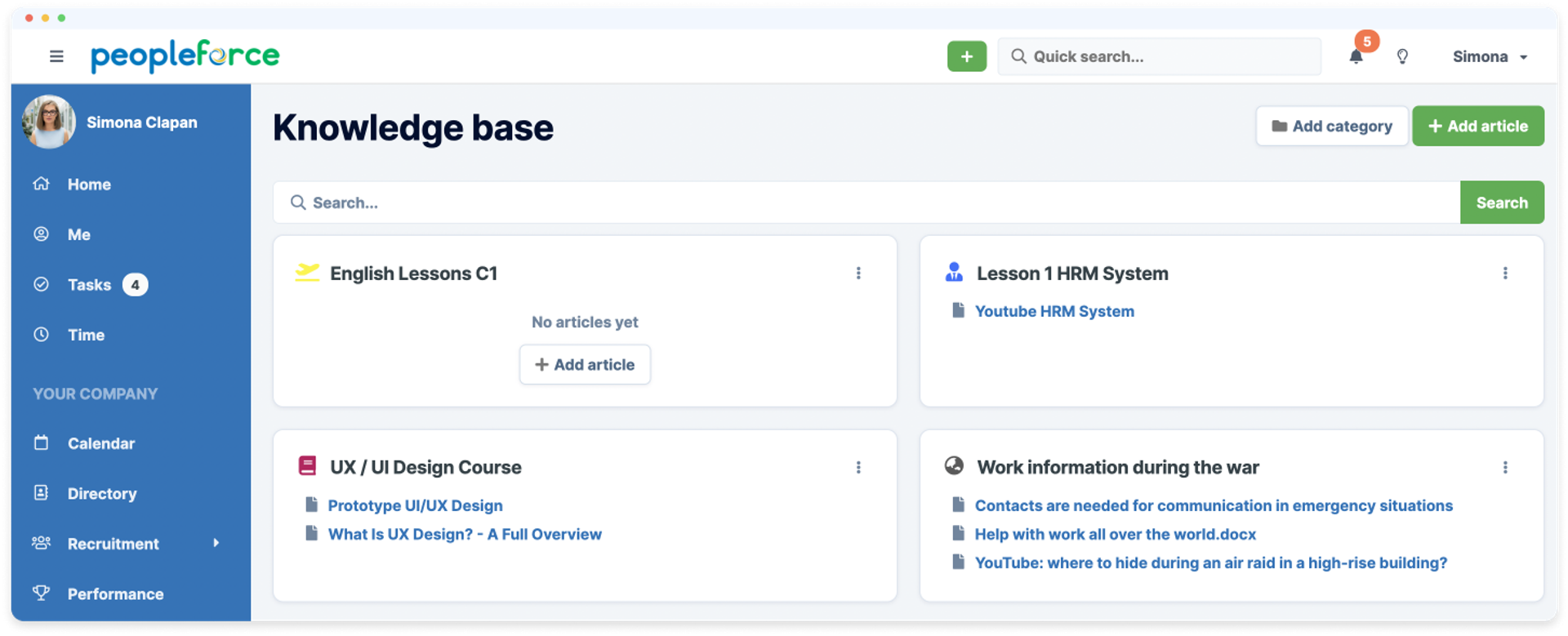The image size is (1568, 636).
Task: Click the UX / UI Design Course title
Action: coord(425,467)
